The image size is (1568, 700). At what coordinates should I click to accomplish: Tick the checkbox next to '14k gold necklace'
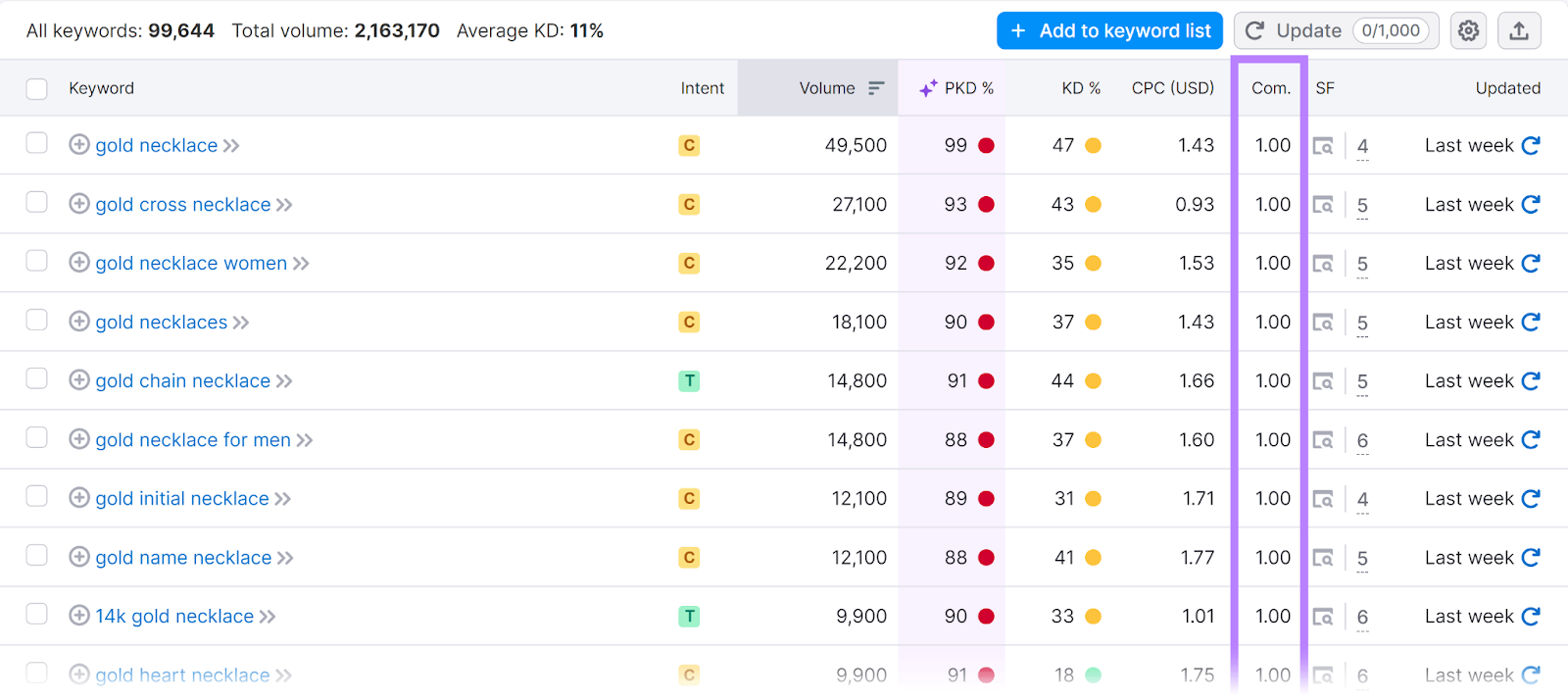[36, 616]
